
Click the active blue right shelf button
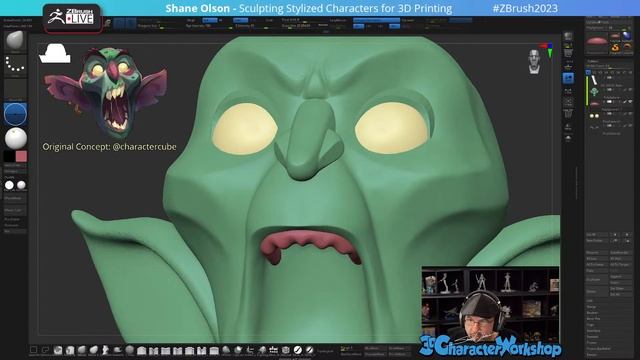pos(568,78)
